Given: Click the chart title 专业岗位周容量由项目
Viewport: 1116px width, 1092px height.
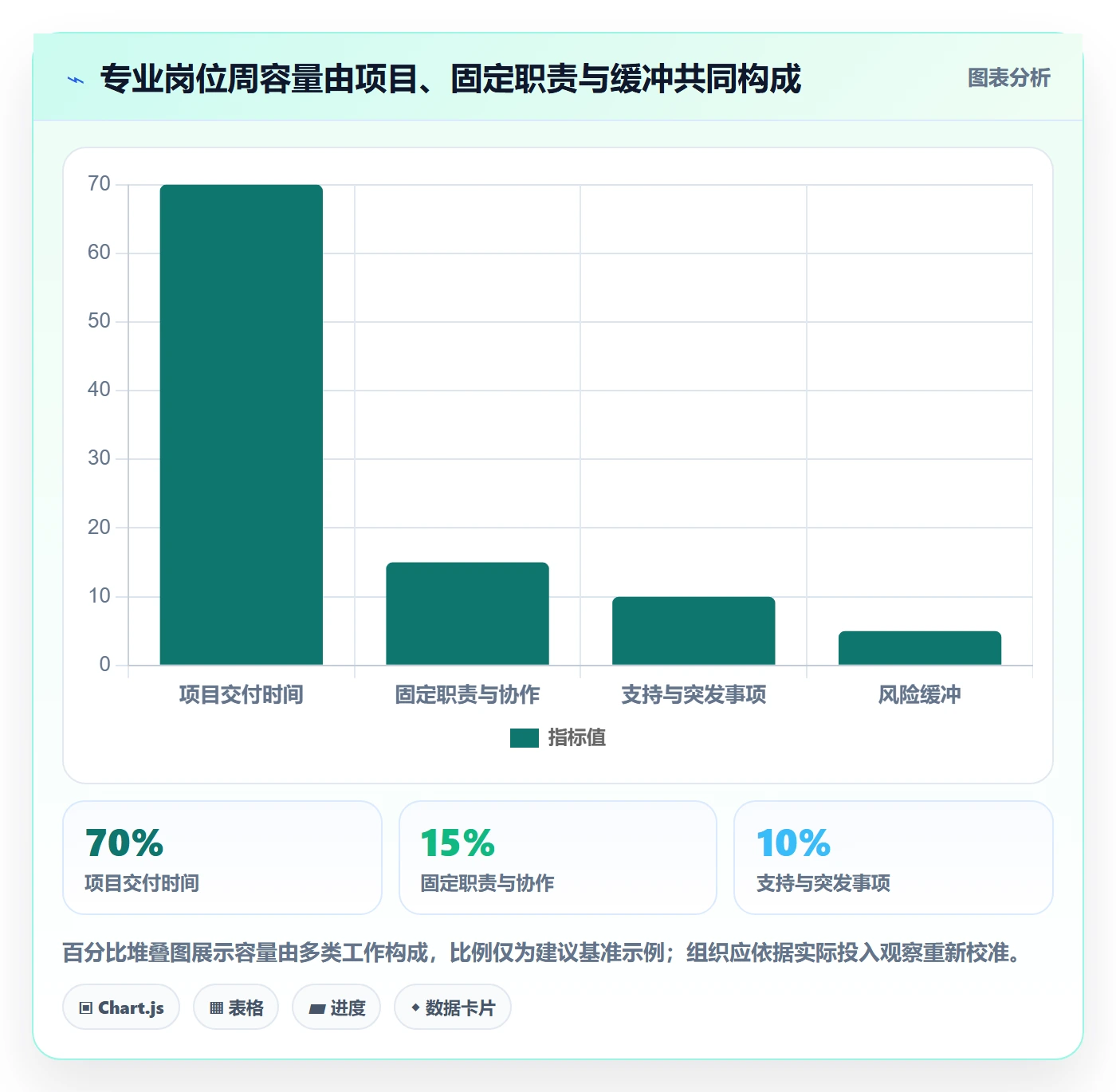Looking at the screenshot, I should point(450,79).
